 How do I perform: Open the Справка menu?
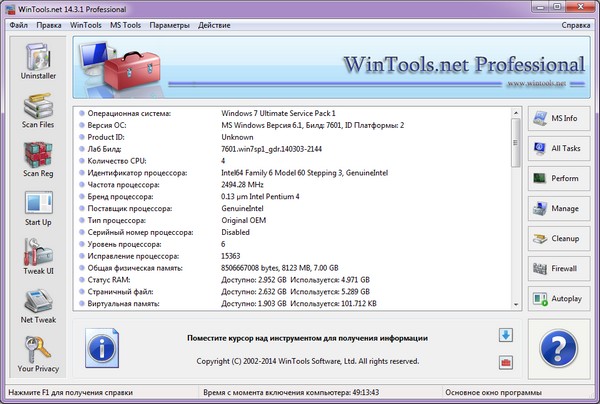click(575, 23)
